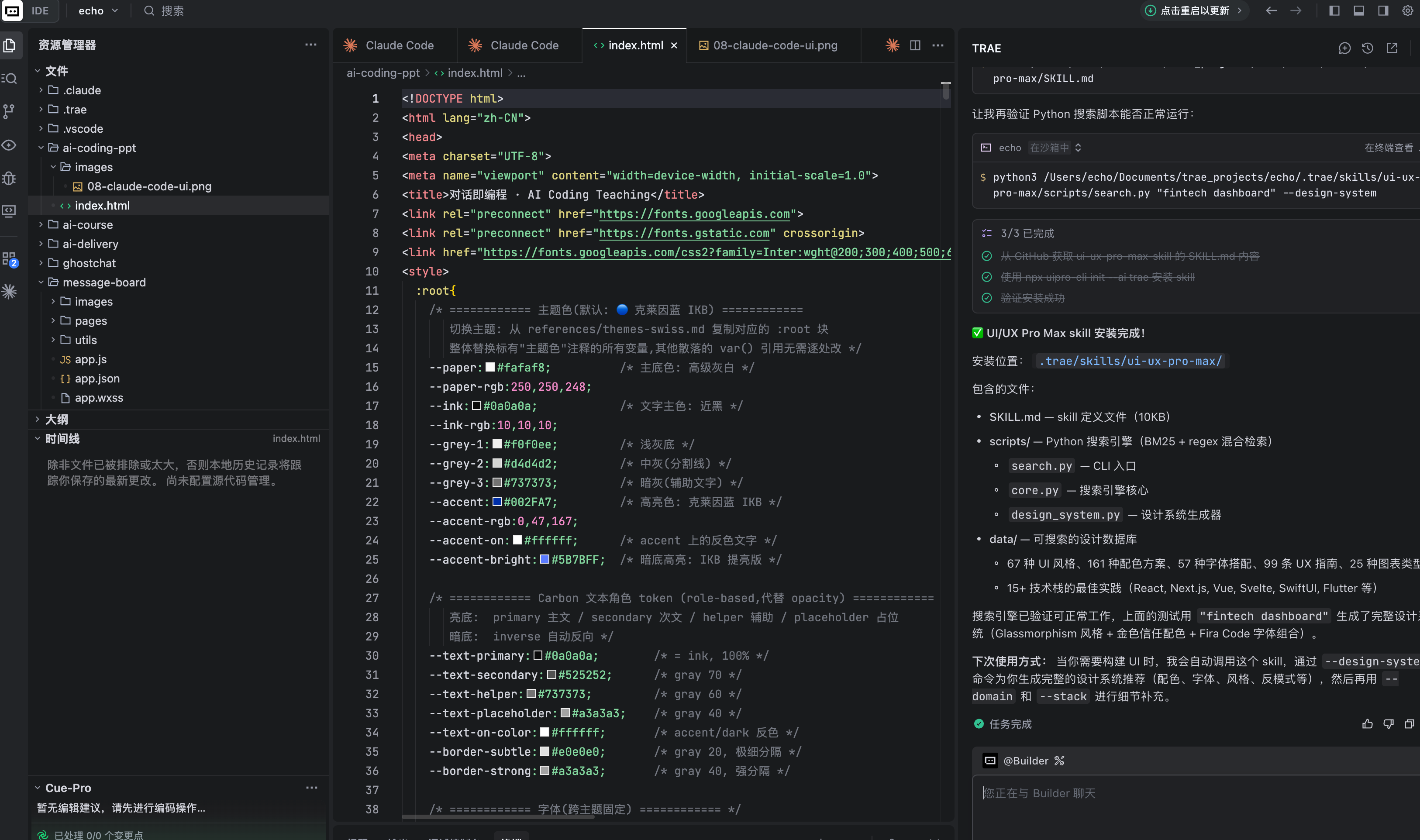Copy the TRAE response

[x=1410, y=724]
